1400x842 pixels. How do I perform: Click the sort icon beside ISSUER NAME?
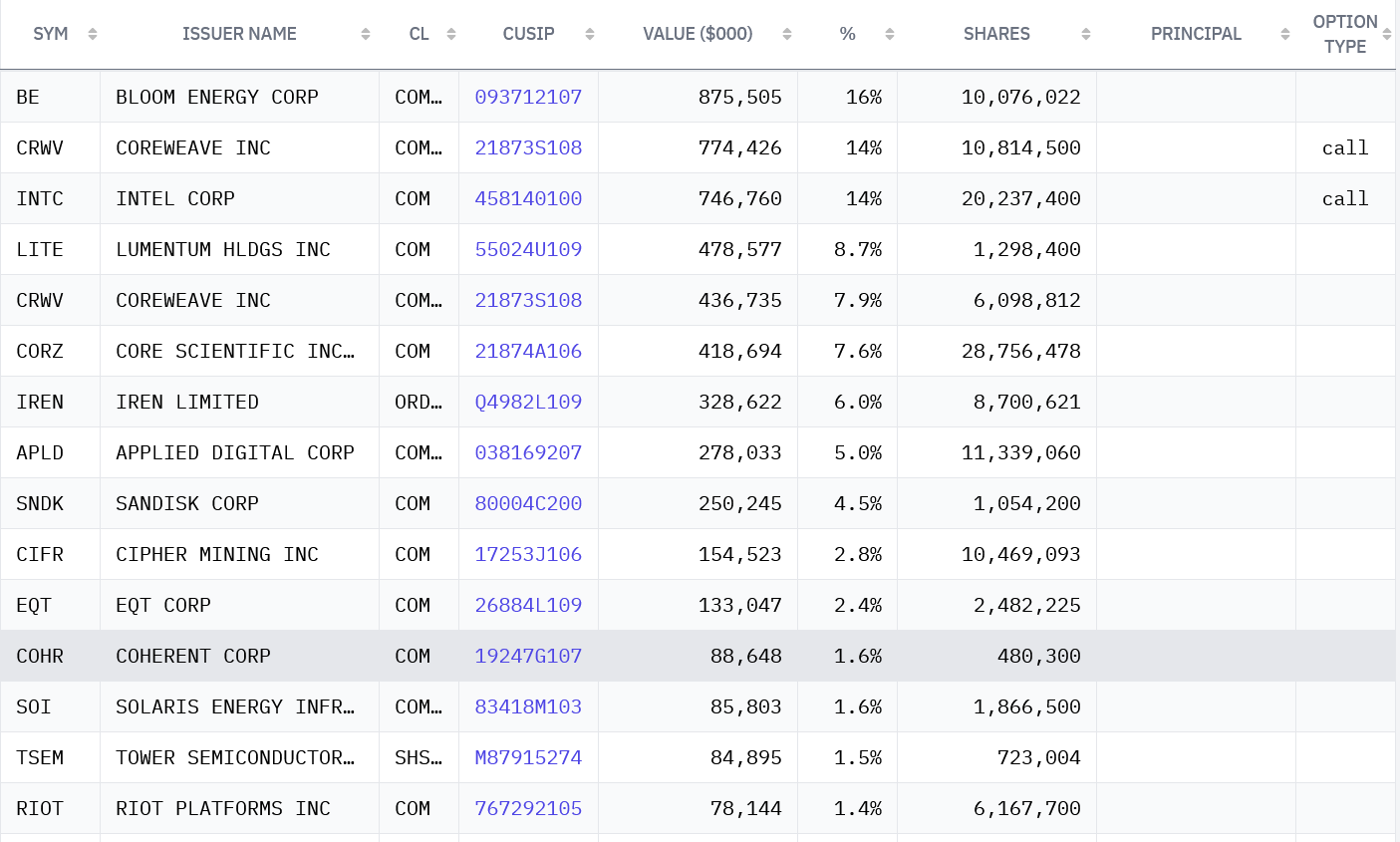pos(366,34)
